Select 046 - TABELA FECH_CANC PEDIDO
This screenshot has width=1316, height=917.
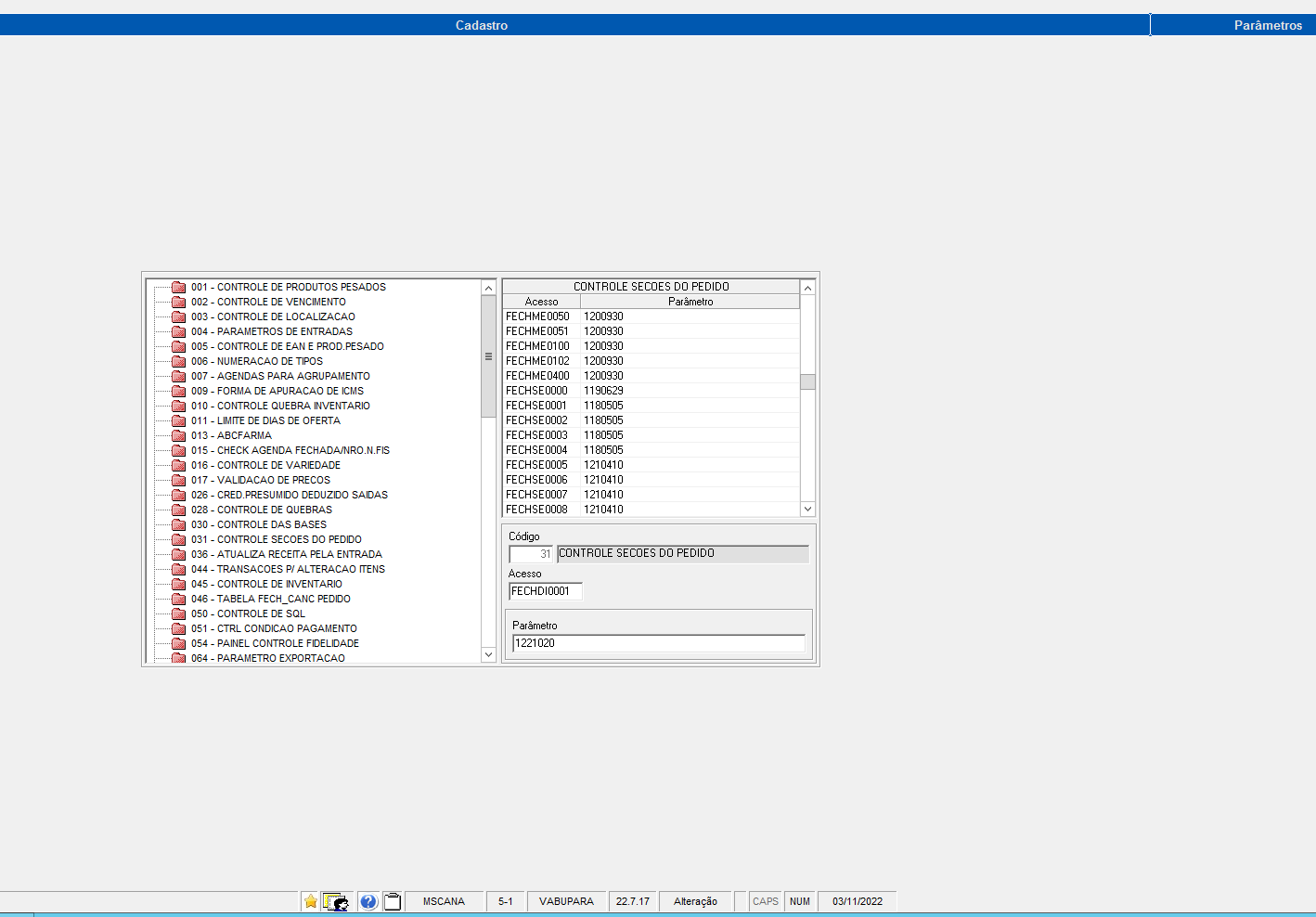[271, 599]
